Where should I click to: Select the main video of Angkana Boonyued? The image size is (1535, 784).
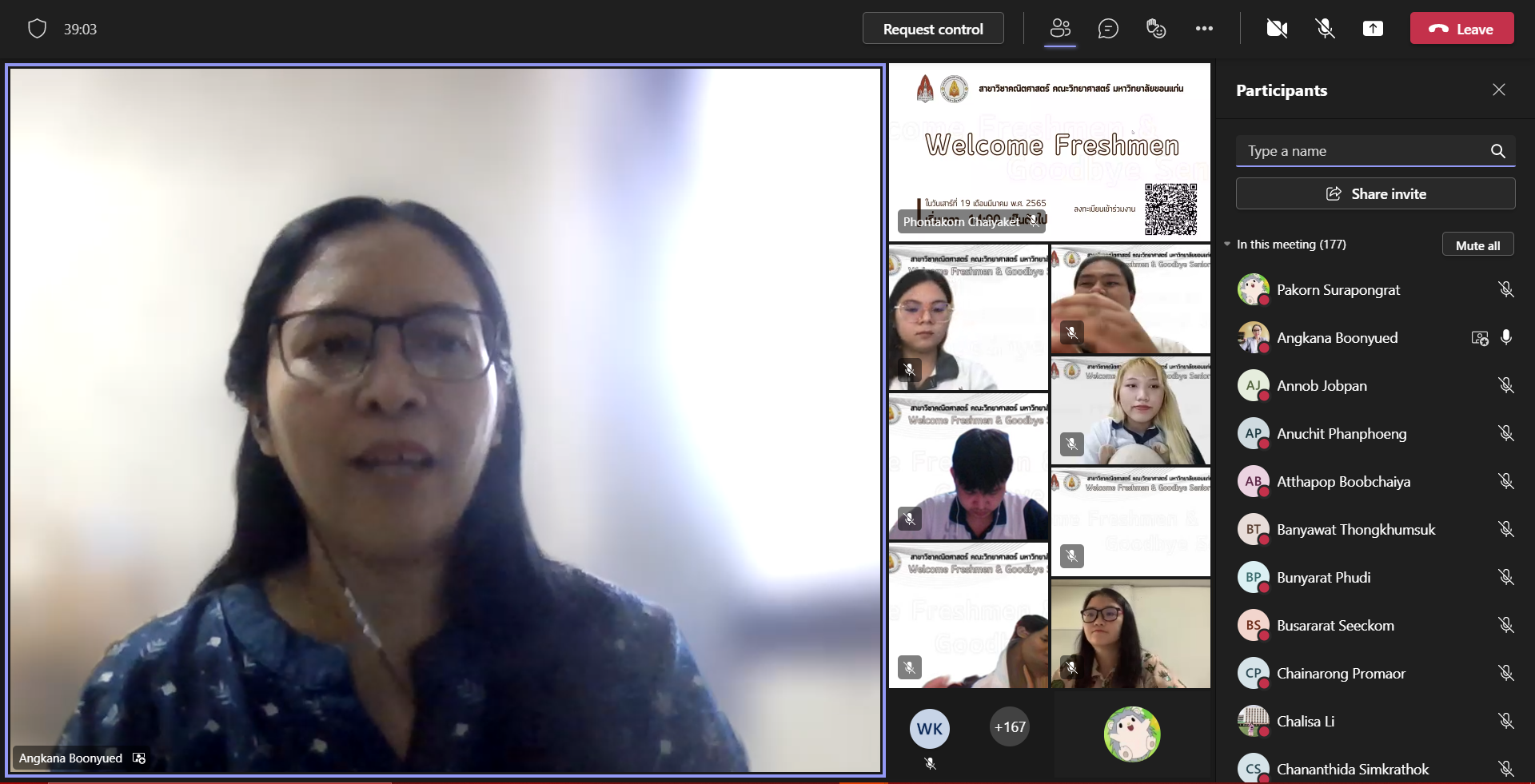(x=445, y=420)
